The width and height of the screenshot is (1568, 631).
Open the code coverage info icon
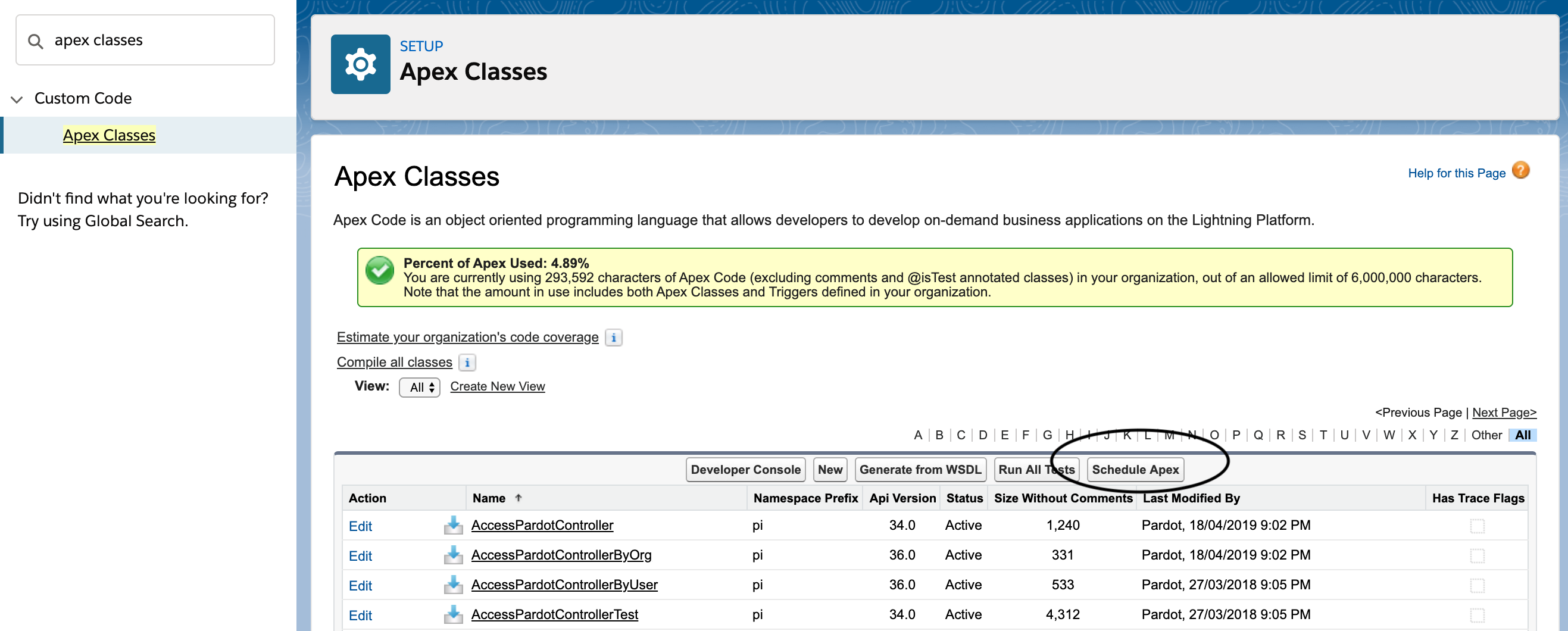[x=614, y=337]
